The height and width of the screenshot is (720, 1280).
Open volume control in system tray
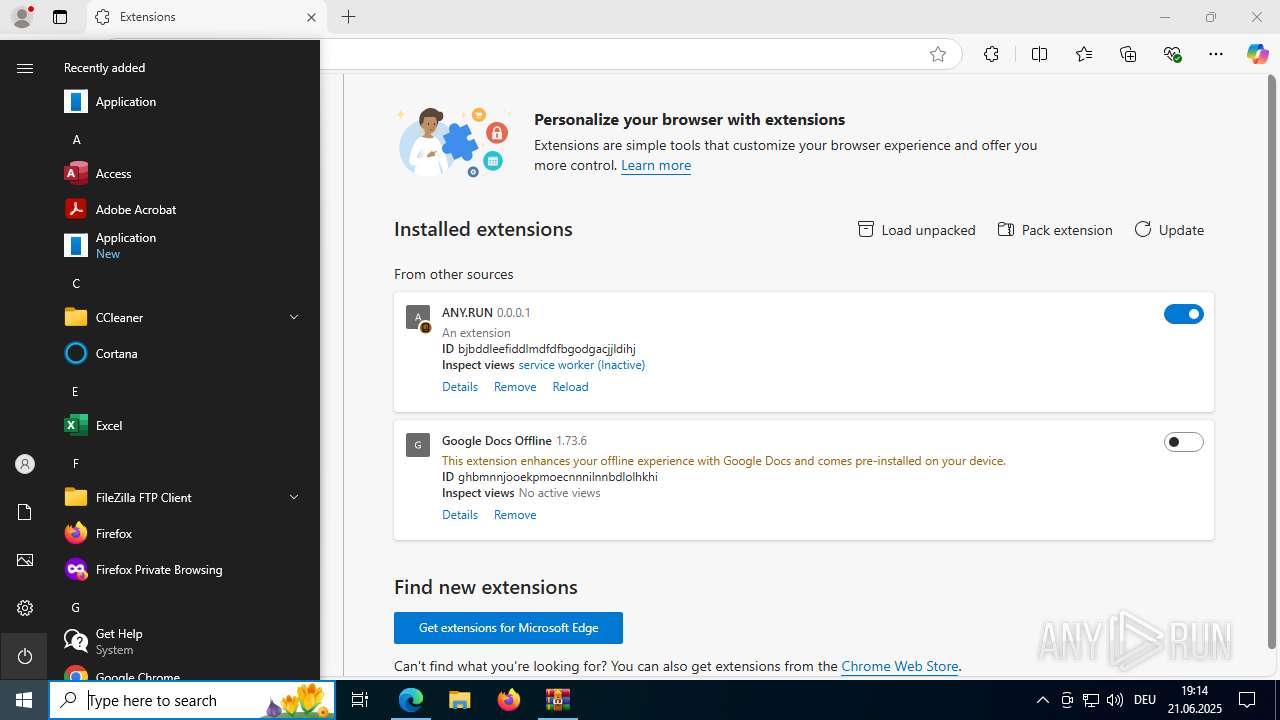[x=1115, y=700]
